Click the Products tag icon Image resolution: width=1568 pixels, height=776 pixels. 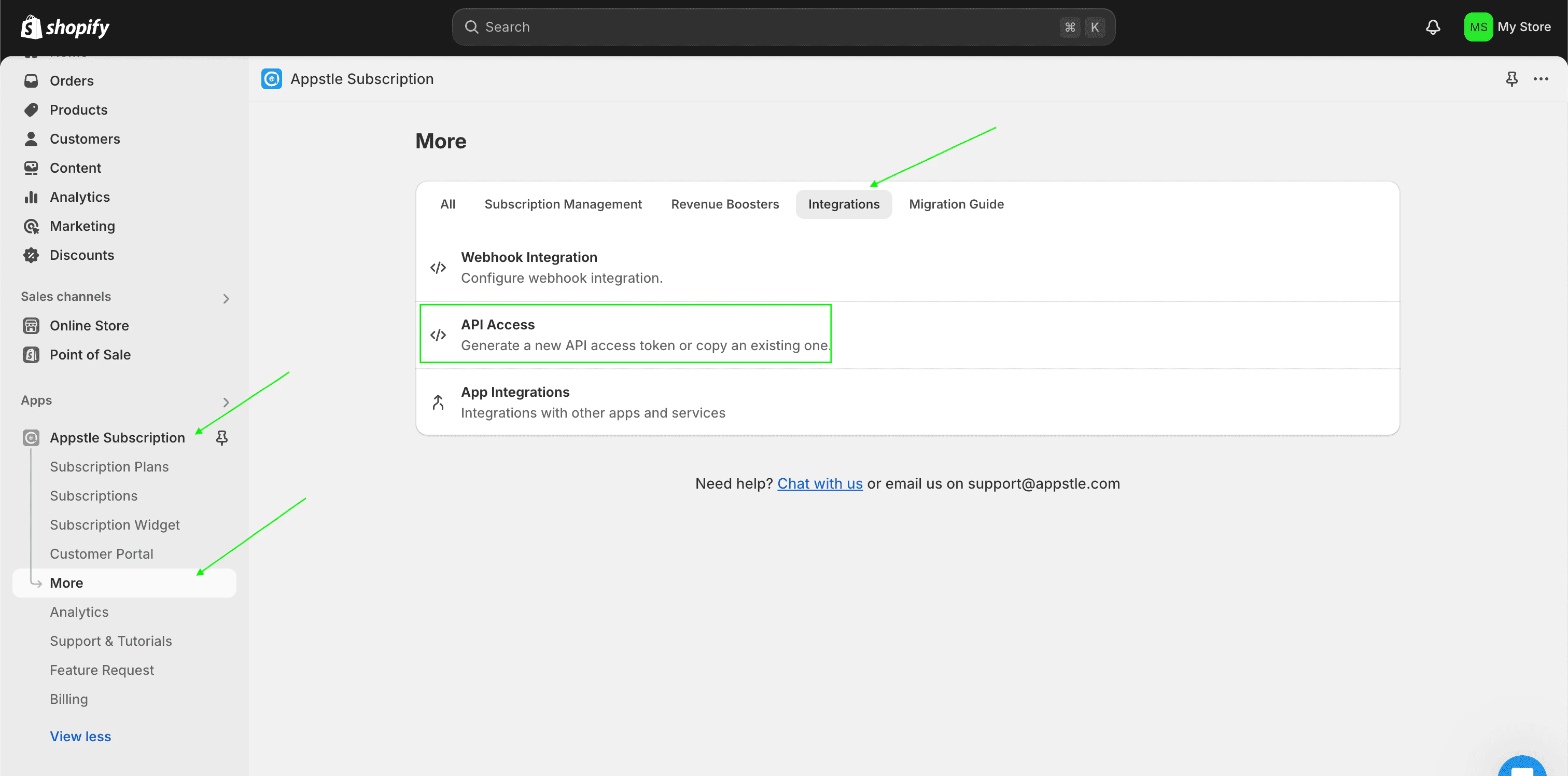click(x=31, y=110)
